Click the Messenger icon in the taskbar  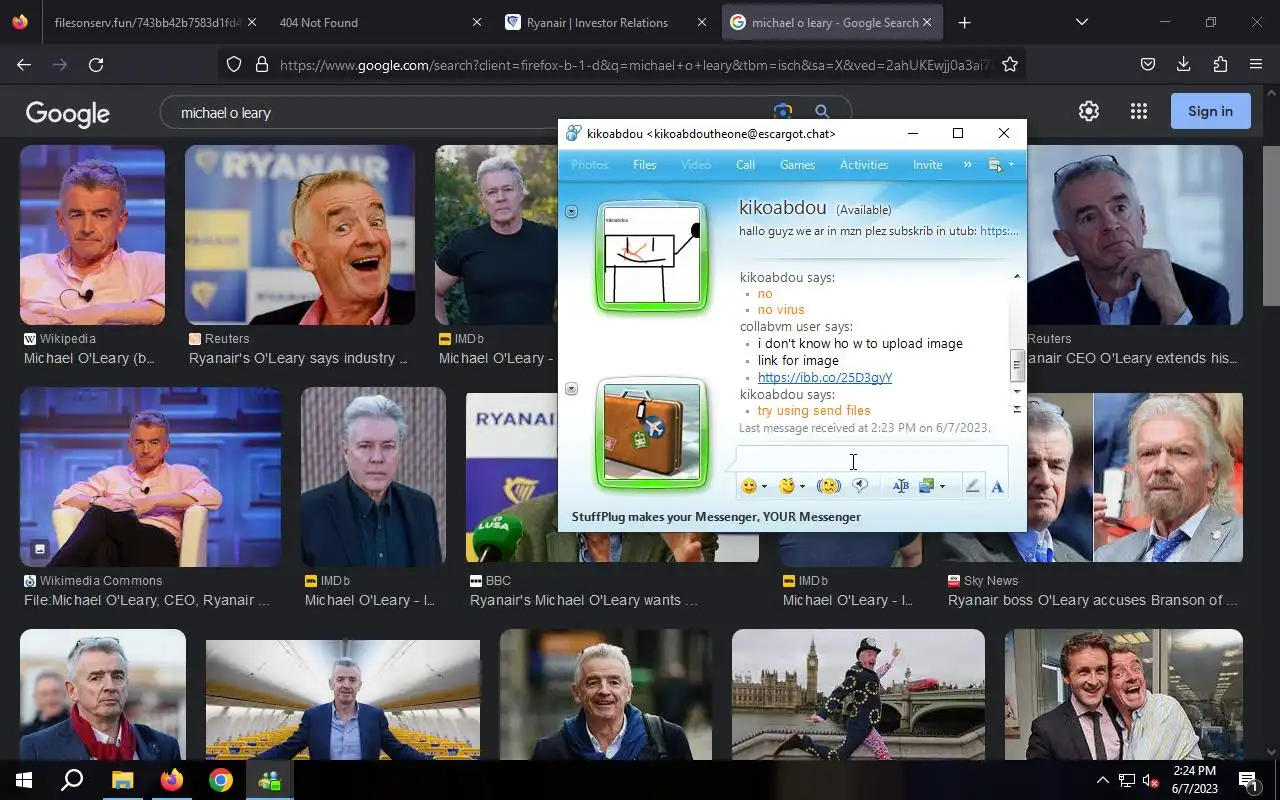tap(269, 780)
